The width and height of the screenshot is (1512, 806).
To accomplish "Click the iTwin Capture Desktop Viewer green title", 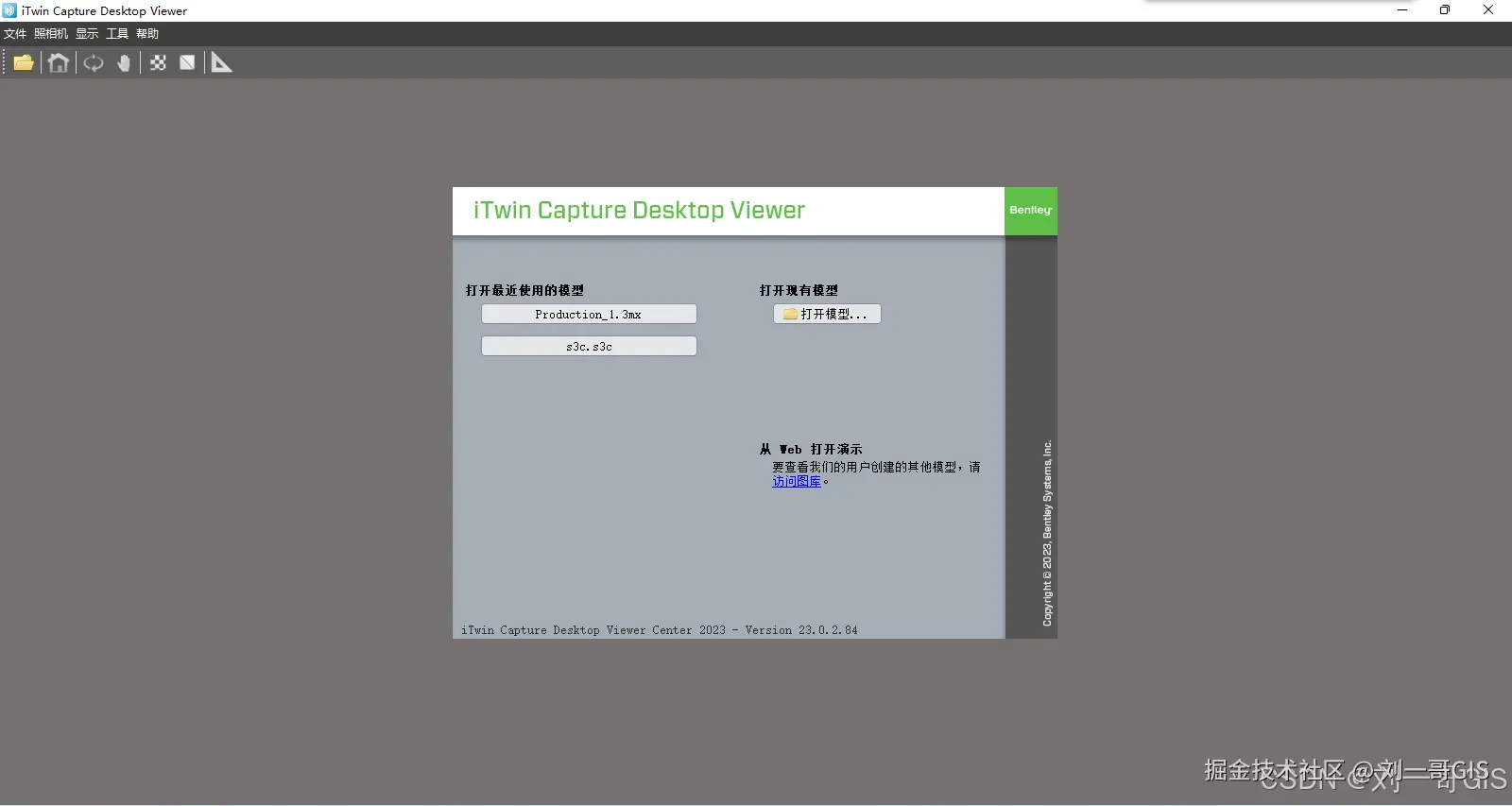I will click(639, 211).
